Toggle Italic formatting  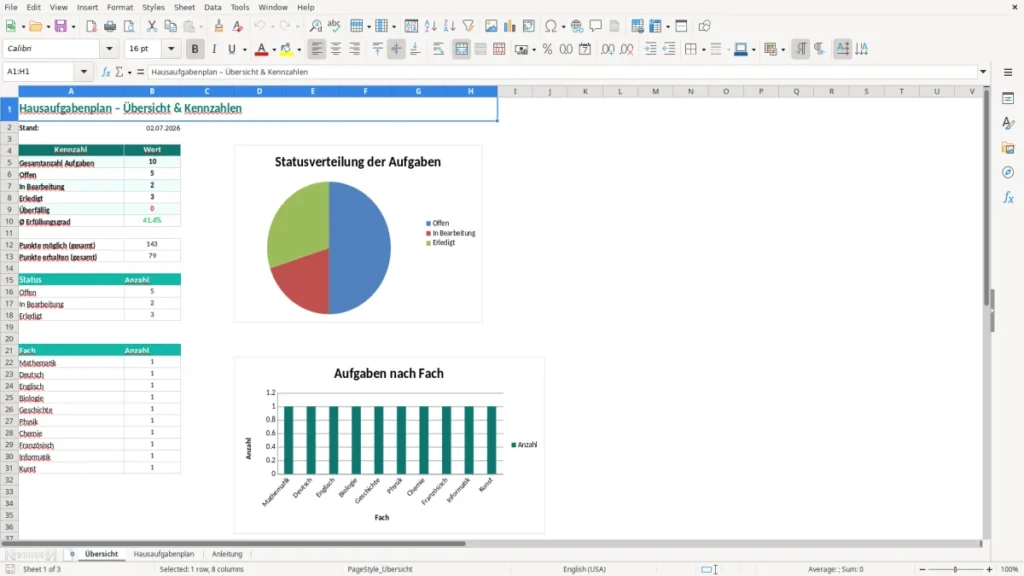pos(214,49)
